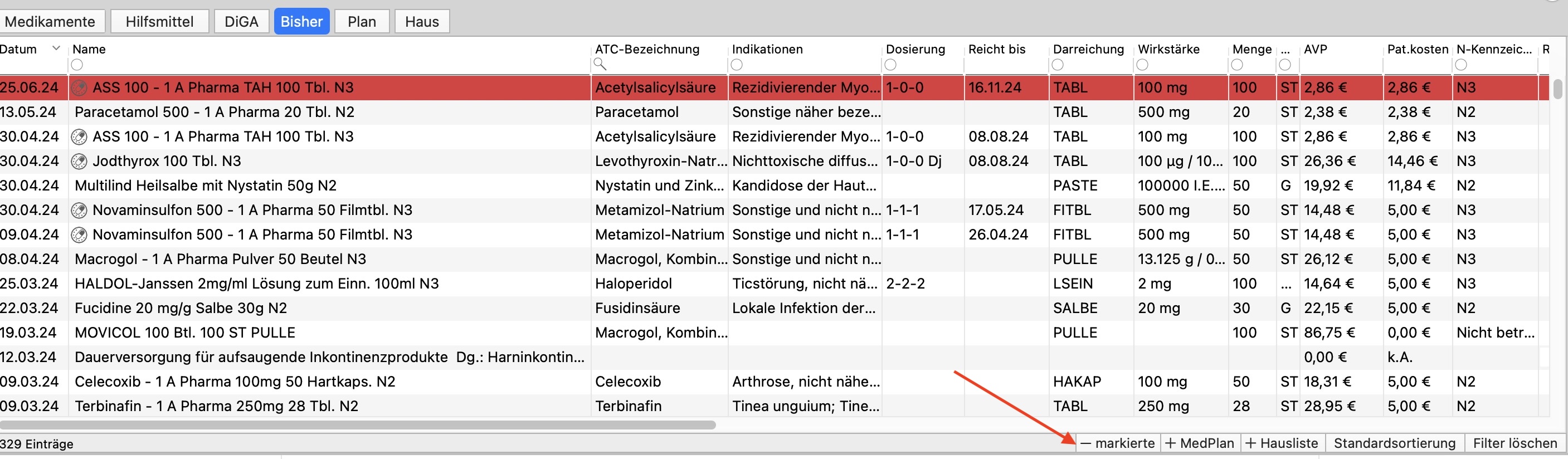Viewport: 1568px width, 459px height.
Task: Click the pill icon beside Novaminsulfon dated 09.04.24
Action: pos(79,235)
